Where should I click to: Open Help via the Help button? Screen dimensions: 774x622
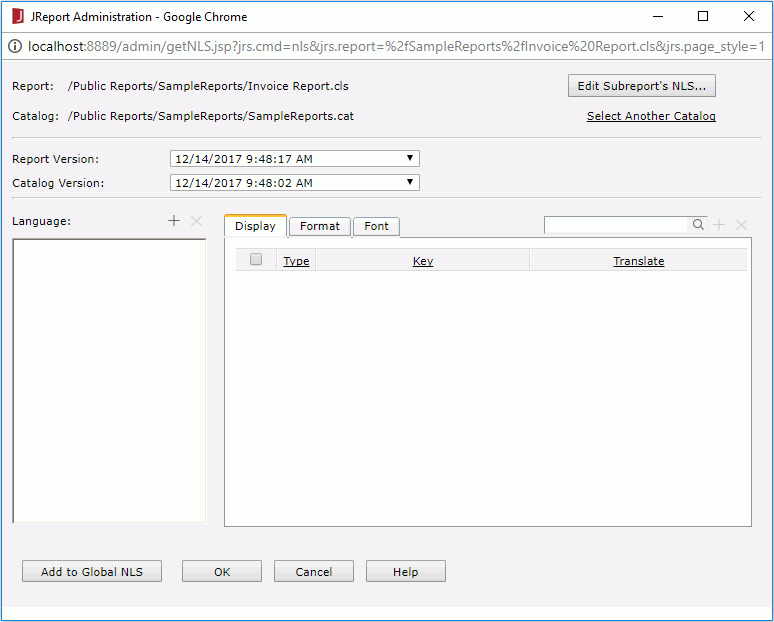405,572
